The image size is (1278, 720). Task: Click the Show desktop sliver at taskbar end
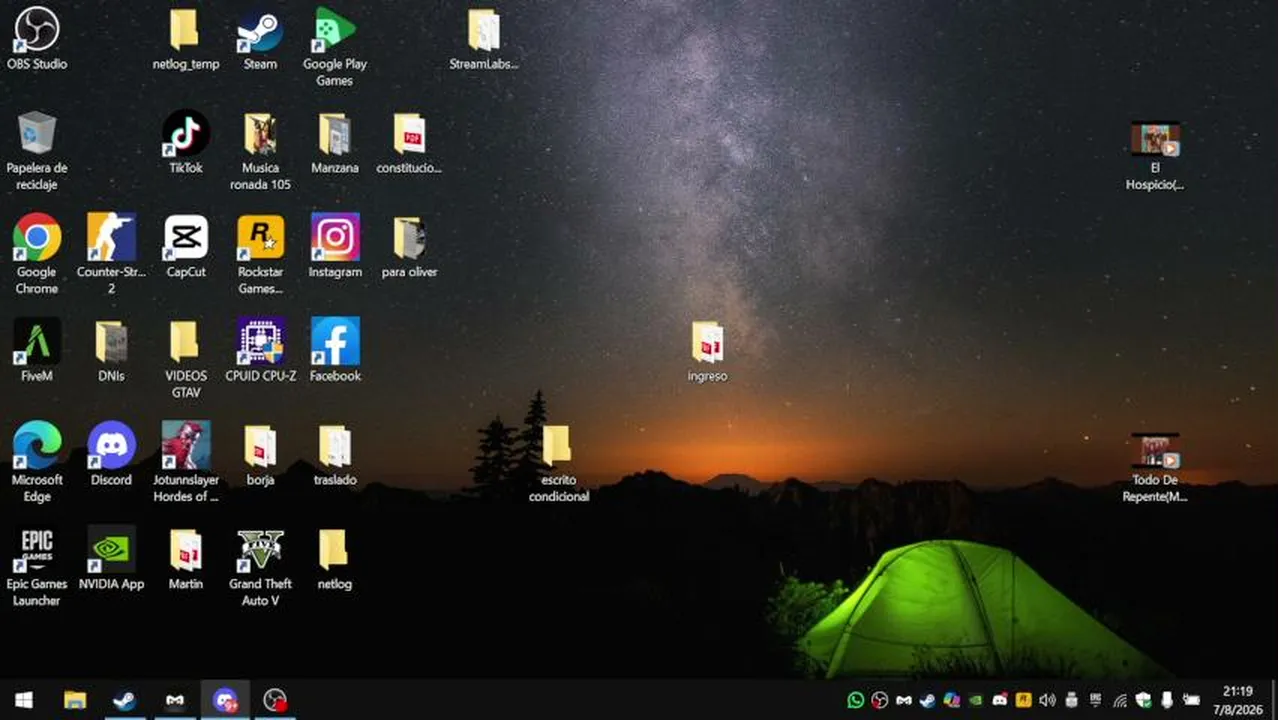pos(1275,700)
